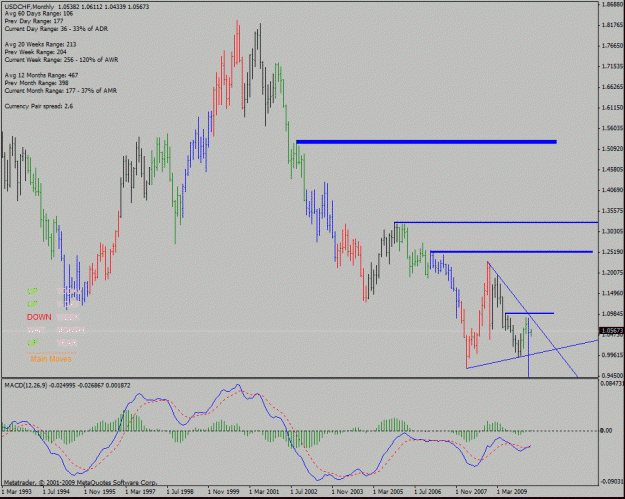Select the blue horizontal line near 1.3250
The image size is (625, 499).
tap(496, 222)
